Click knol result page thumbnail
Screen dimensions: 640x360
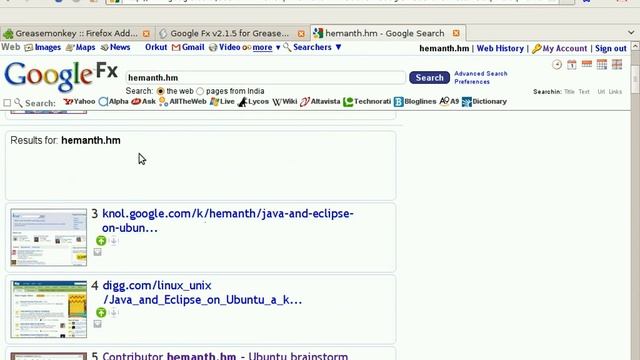coord(49,238)
